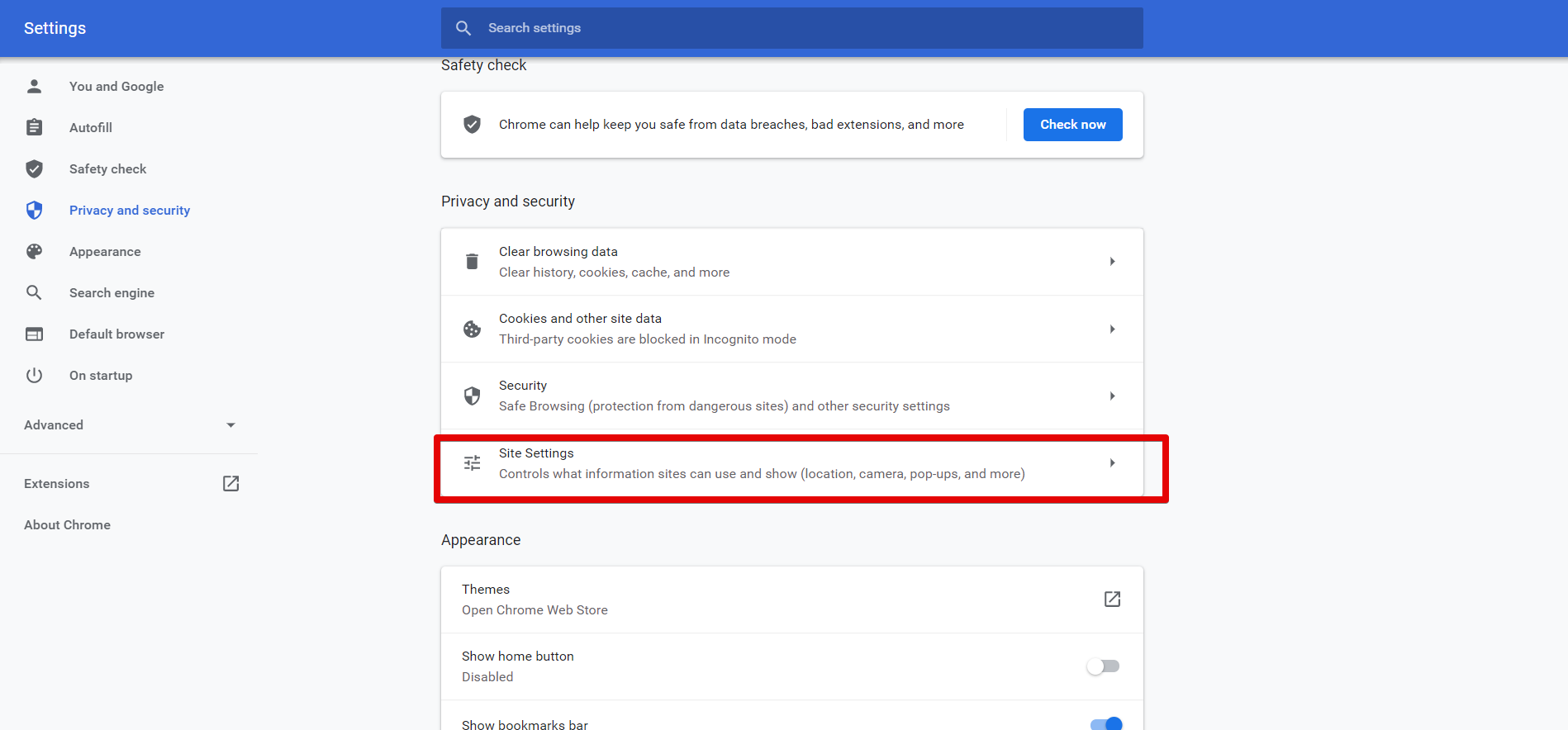Open Extensions external link icon
This screenshot has height=730, width=1568.
pyautogui.click(x=230, y=483)
